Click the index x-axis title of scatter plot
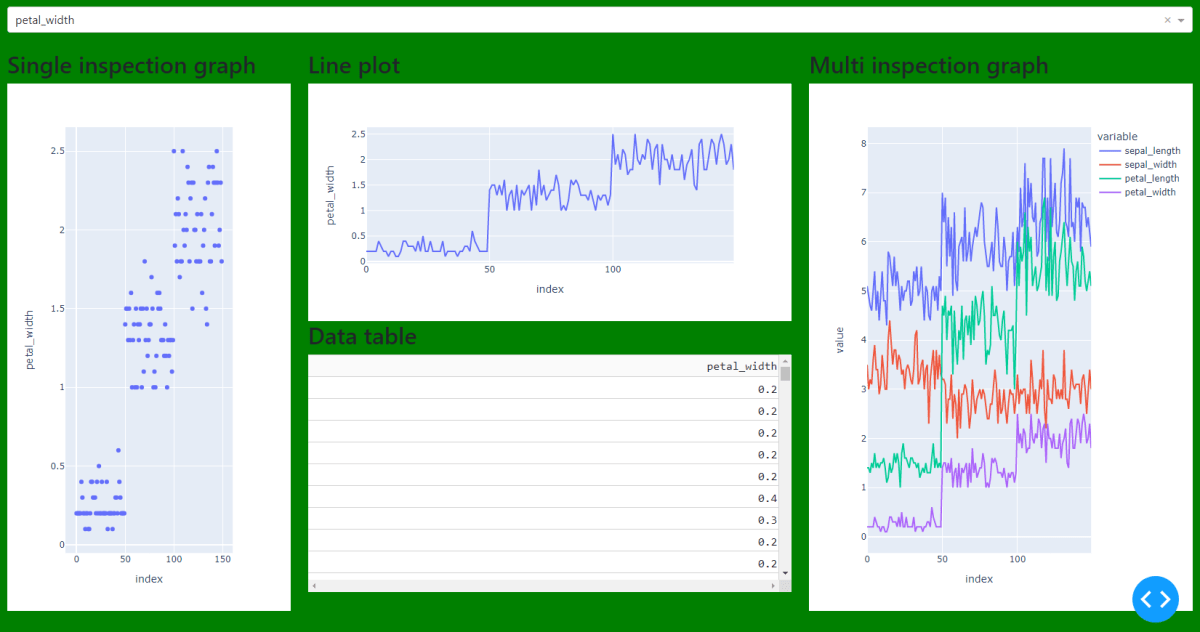This screenshot has width=1200, height=632. (x=149, y=579)
